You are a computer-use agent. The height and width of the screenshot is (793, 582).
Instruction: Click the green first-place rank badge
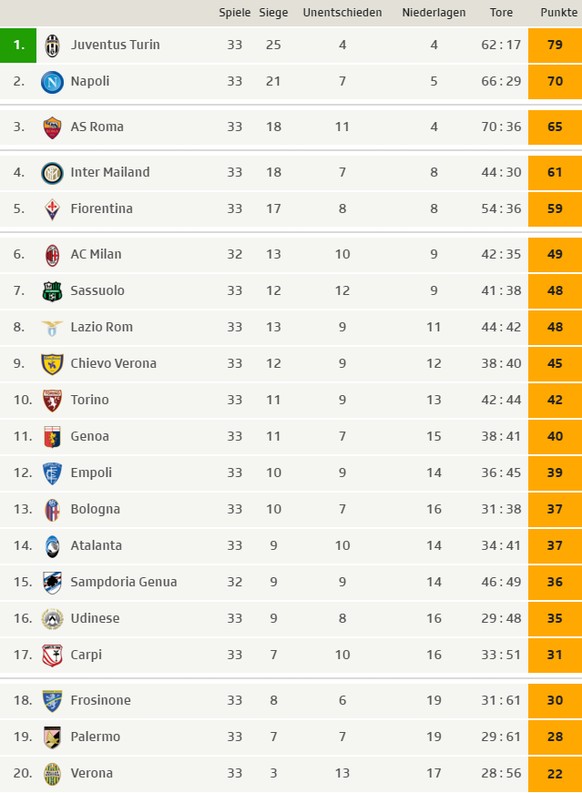pyautogui.click(x=18, y=45)
